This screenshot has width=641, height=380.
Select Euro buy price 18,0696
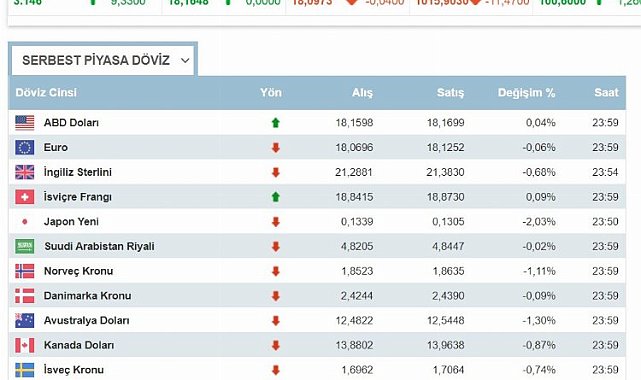(x=354, y=148)
